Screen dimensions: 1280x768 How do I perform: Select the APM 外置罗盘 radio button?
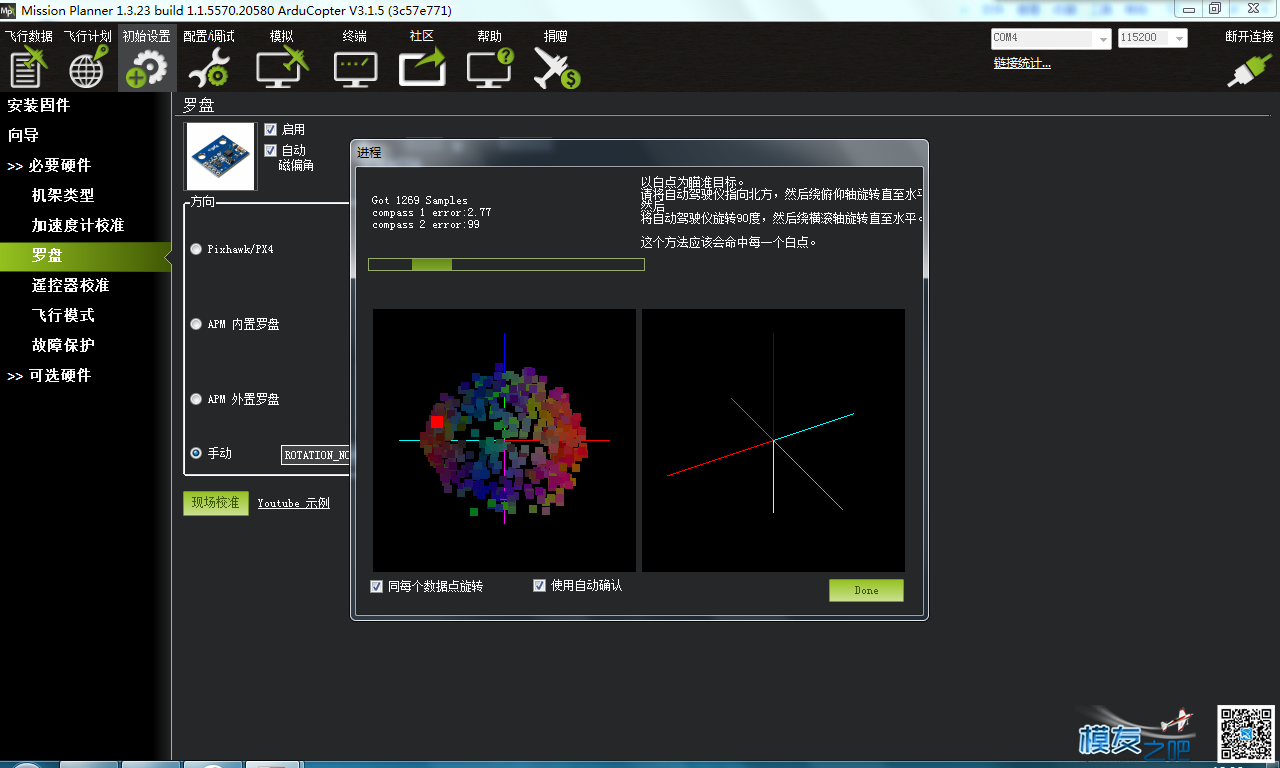tap(196, 399)
